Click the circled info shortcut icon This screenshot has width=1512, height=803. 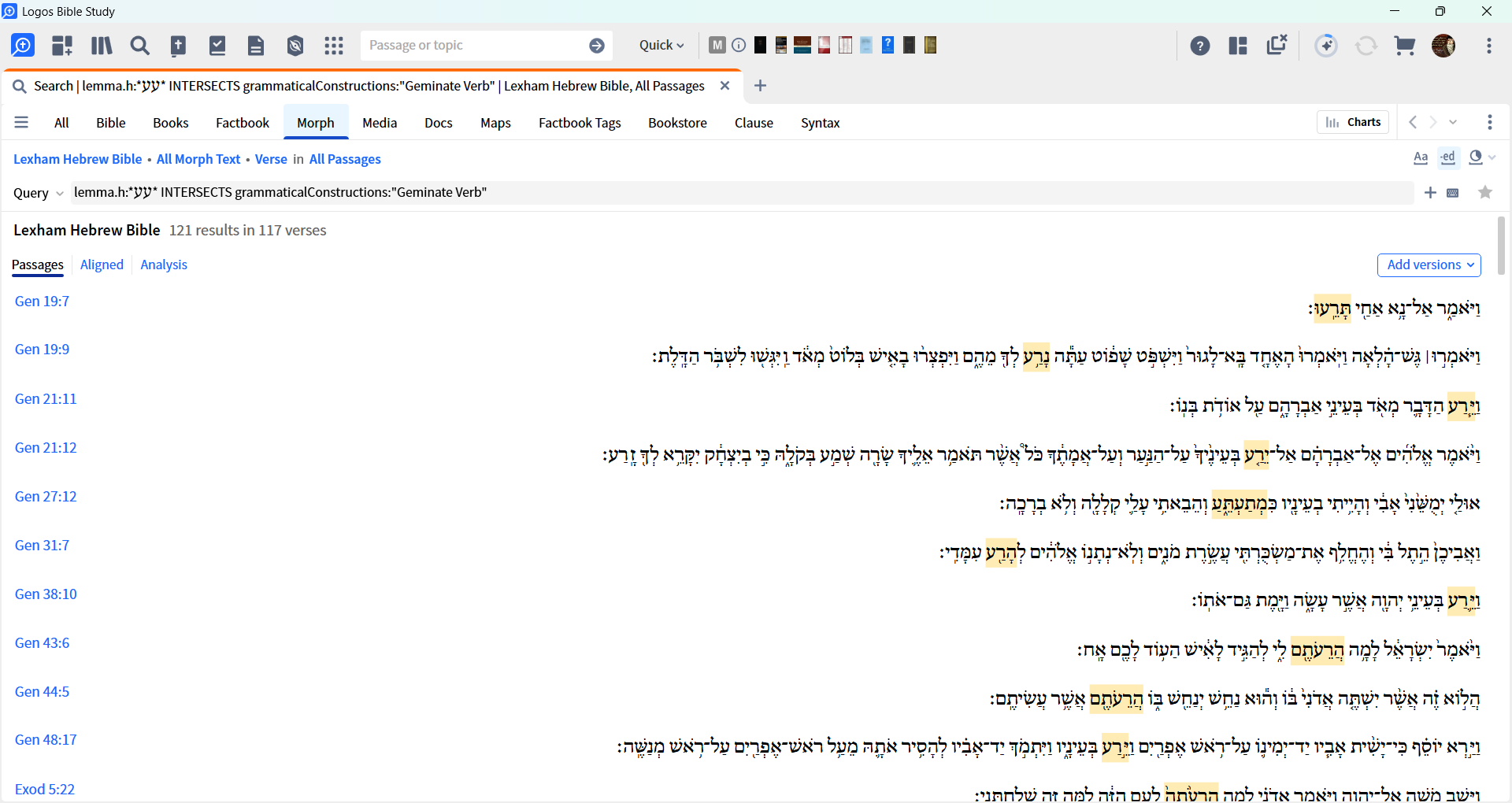click(739, 45)
